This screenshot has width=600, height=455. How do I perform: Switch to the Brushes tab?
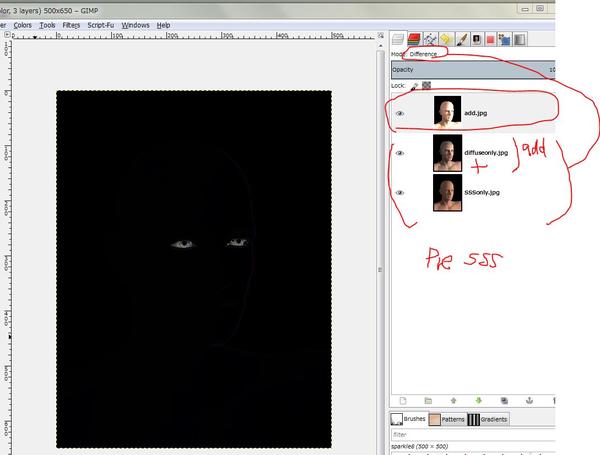tap(408, 419)
